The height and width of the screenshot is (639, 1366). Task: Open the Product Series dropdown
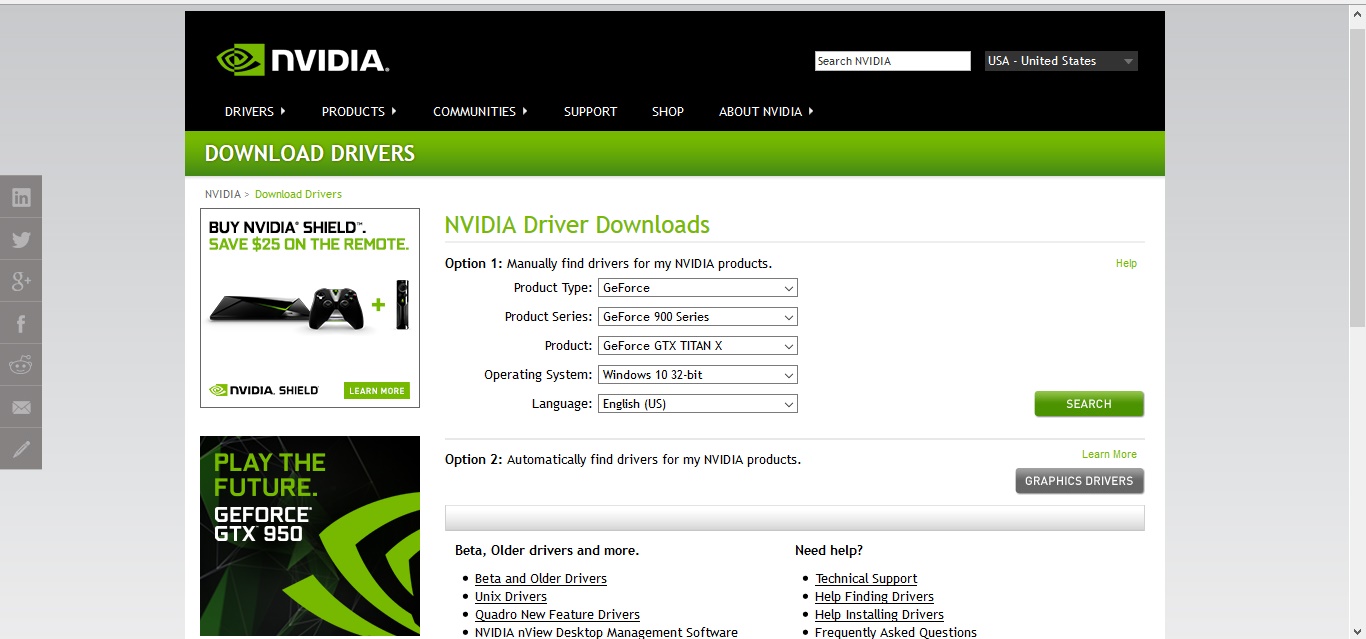698,317
